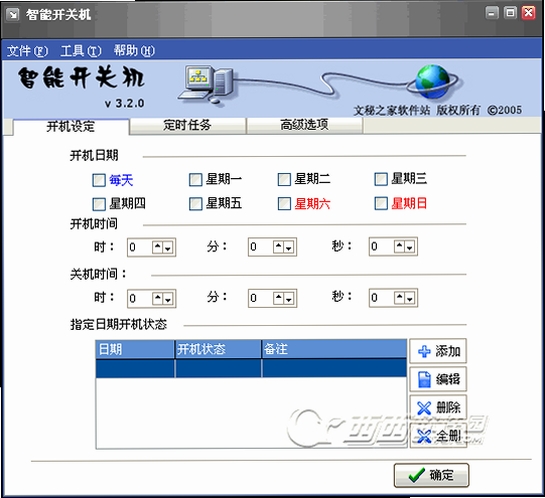Click the 关机时间 hour input field
545x498 pixels.
[x=140, y=299]
